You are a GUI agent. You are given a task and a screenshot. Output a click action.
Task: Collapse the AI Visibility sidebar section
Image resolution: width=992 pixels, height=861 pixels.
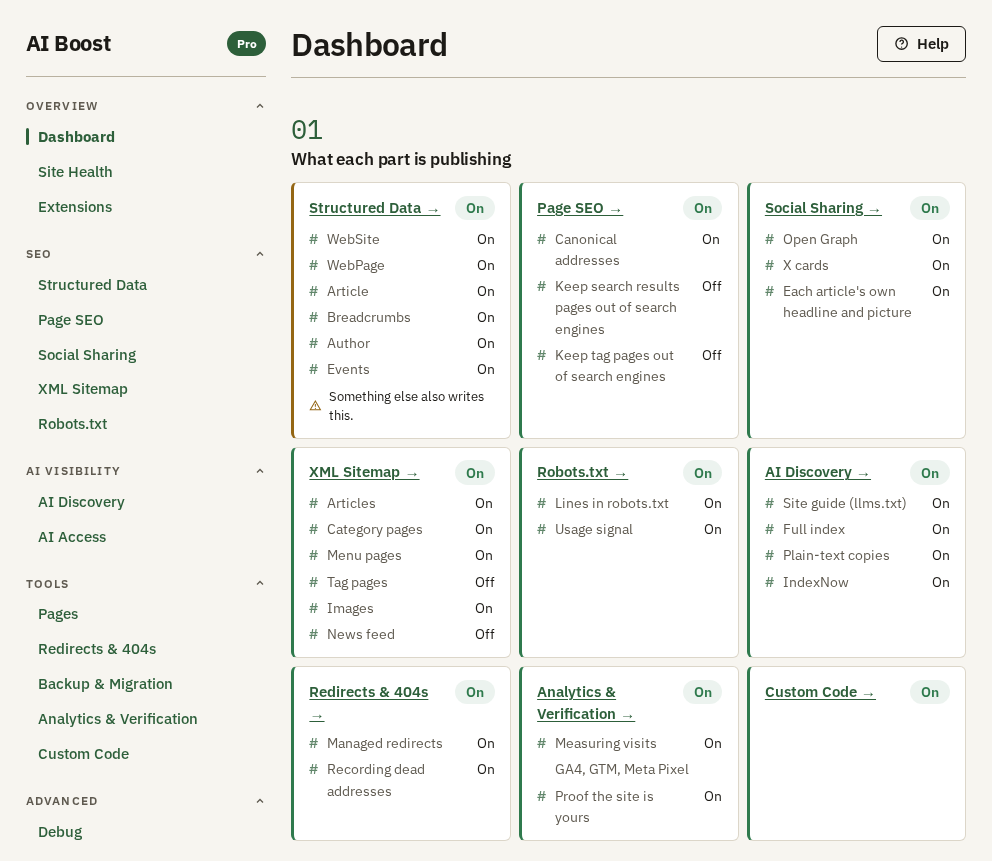[259, 471]
